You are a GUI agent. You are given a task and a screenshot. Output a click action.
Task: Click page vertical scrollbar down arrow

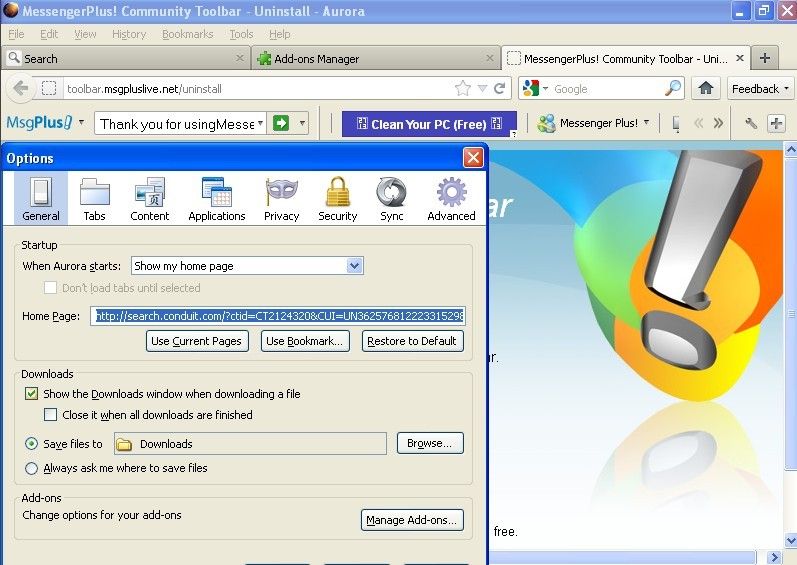(790, 540)
